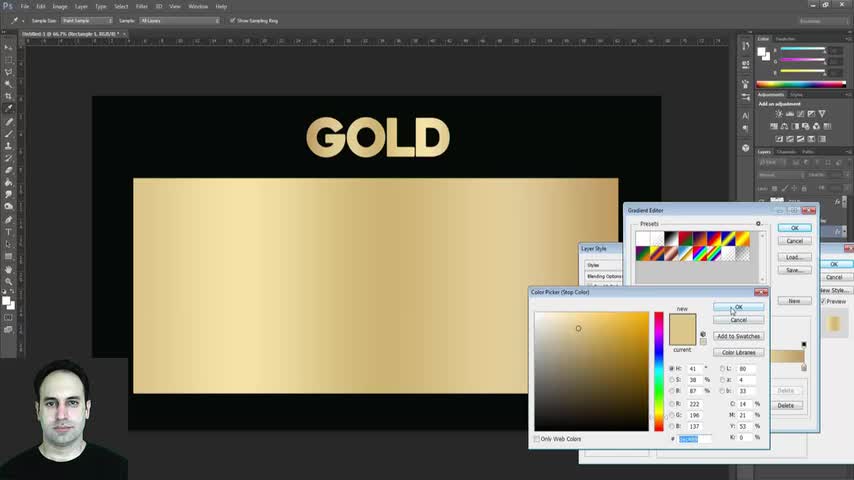The image size is (854, 480).
Task: Open workspace switcher dropdown at top right
Action: point(823,21)
